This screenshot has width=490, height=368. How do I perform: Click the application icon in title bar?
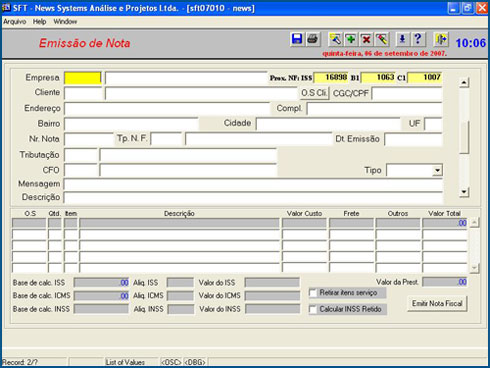click(6, 7)
